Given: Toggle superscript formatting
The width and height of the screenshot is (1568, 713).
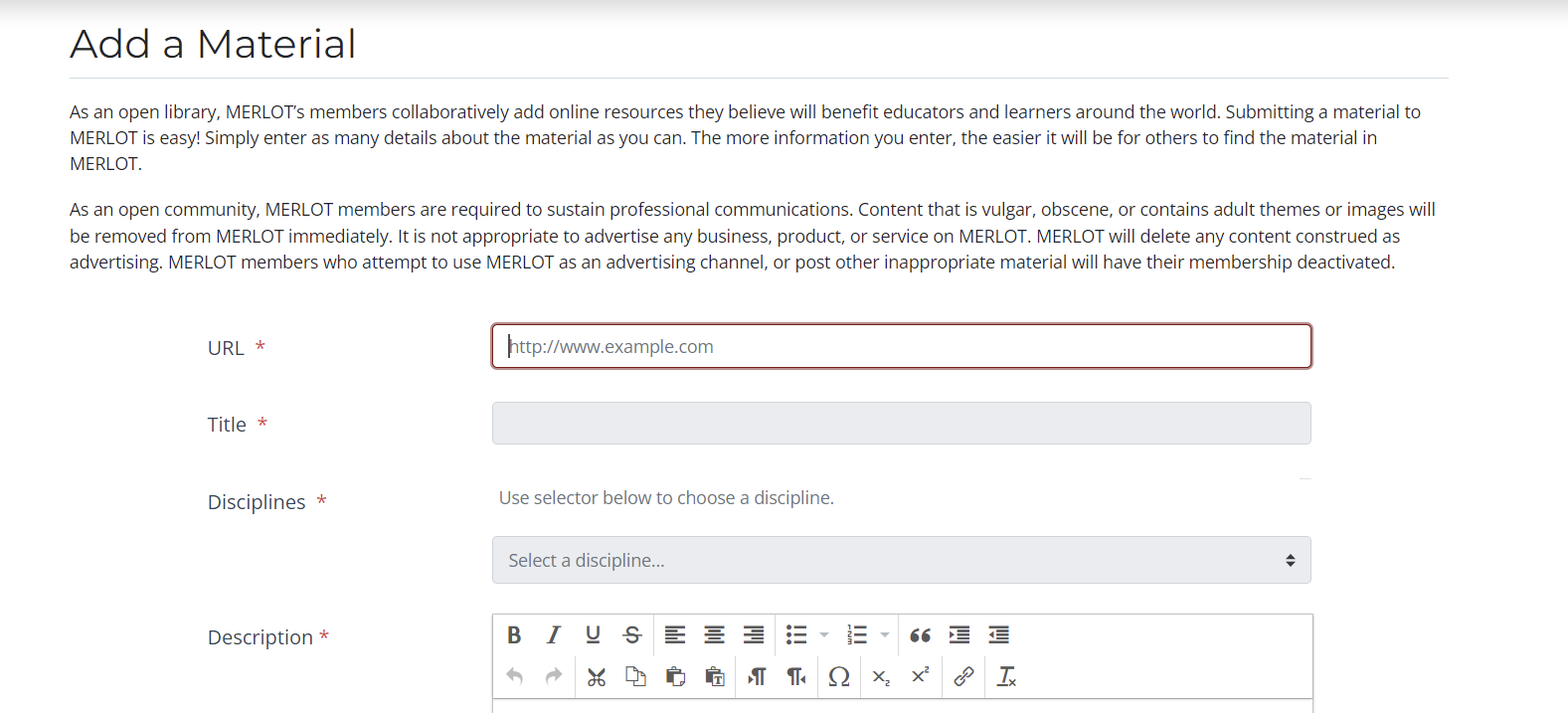Looking at the screenshot, I should 921,675.
